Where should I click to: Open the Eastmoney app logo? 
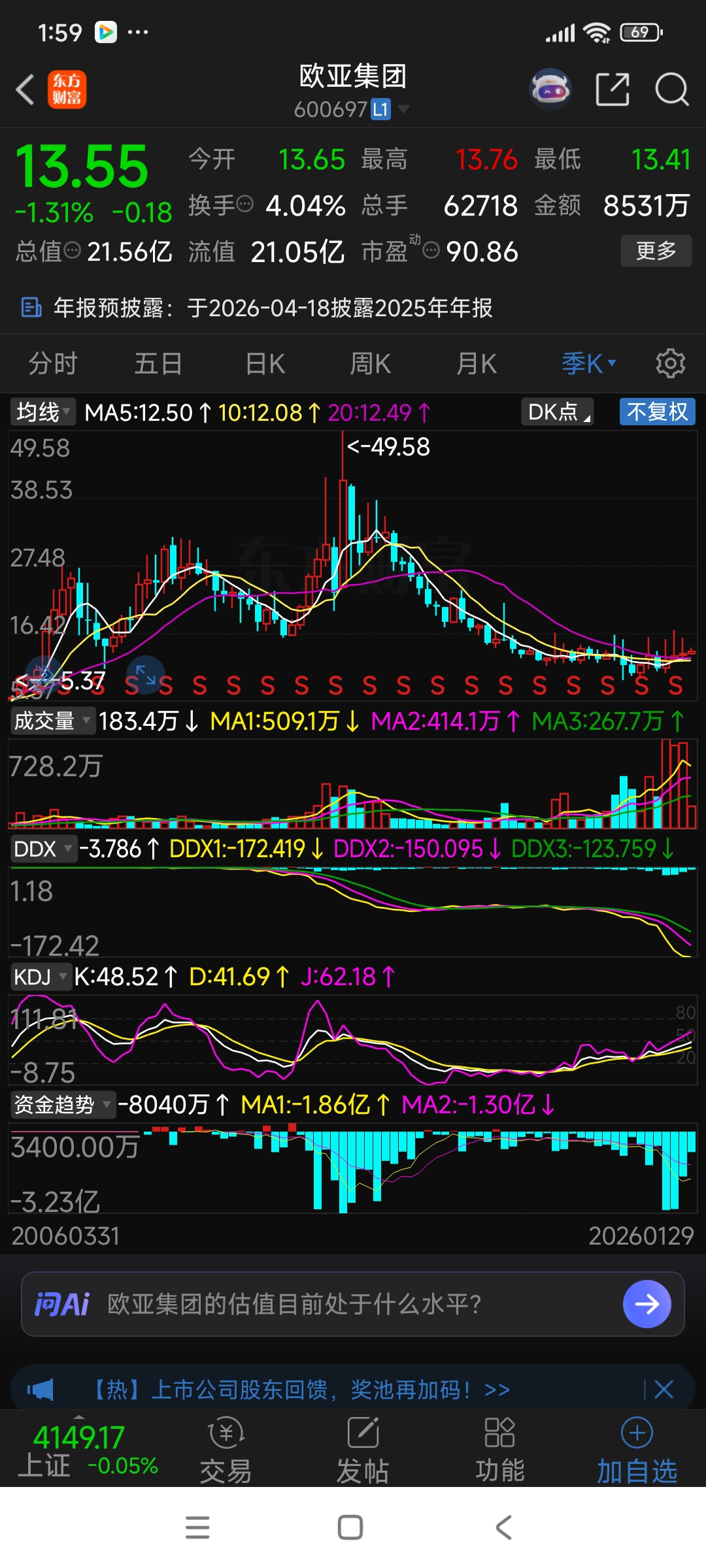[x=67, y=90]
